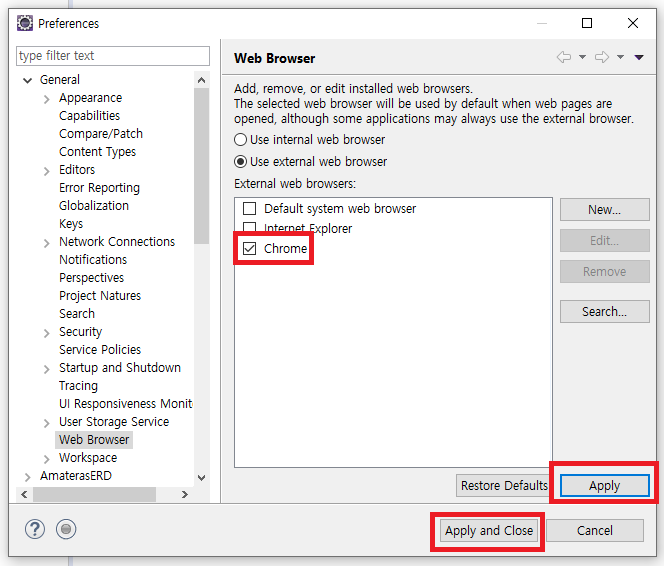The image size is (664, 566).
Task: Select Project Natures in the tree
Action: click(x=100, y=295)
